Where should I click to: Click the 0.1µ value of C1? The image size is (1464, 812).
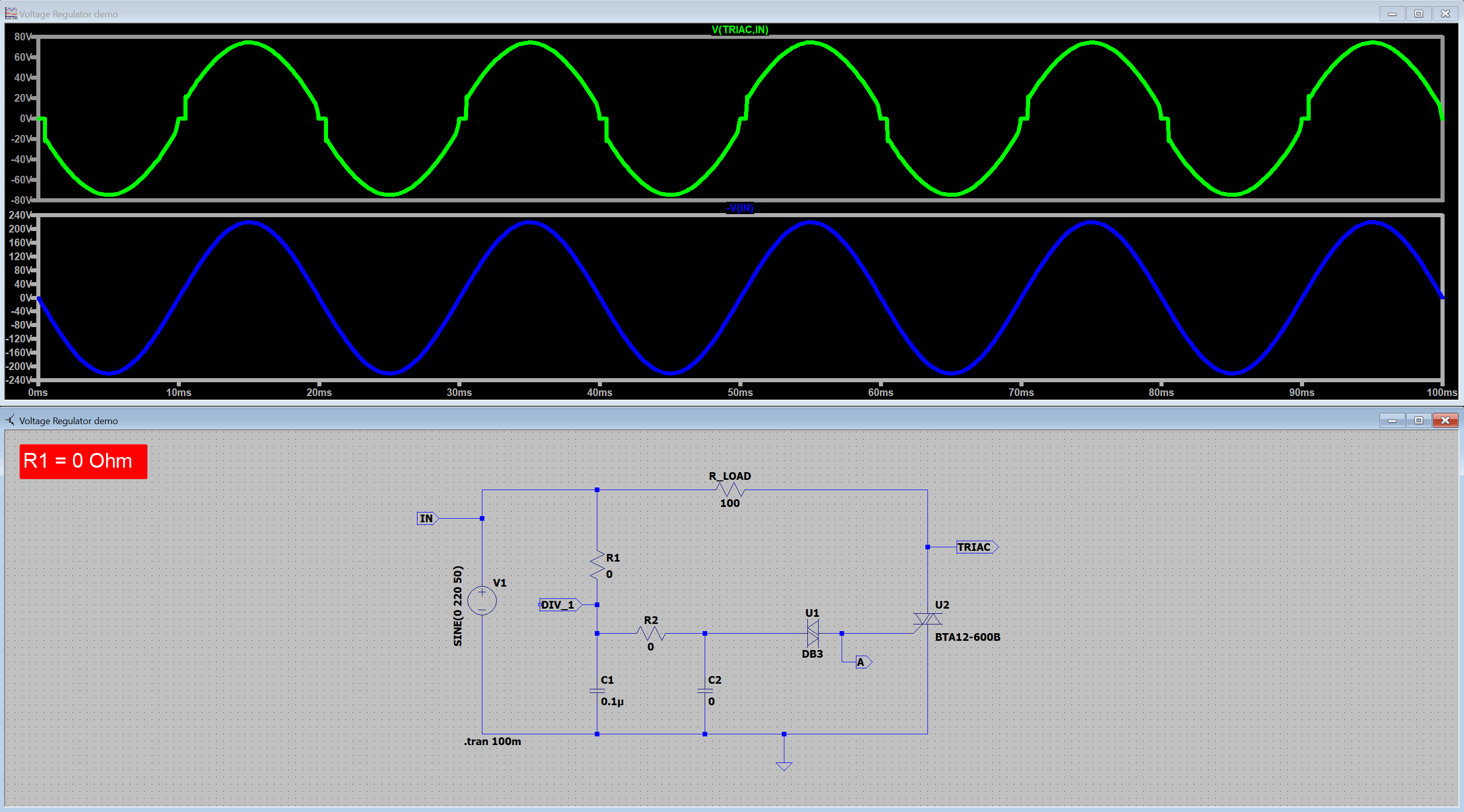point(612,701)
